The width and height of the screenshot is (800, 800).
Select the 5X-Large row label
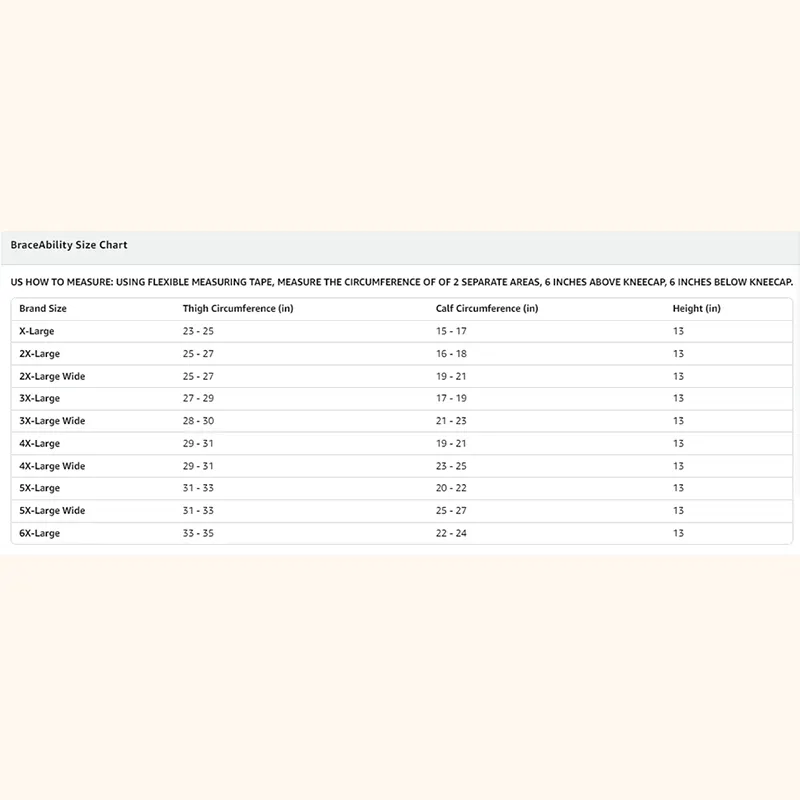(40, 488)
